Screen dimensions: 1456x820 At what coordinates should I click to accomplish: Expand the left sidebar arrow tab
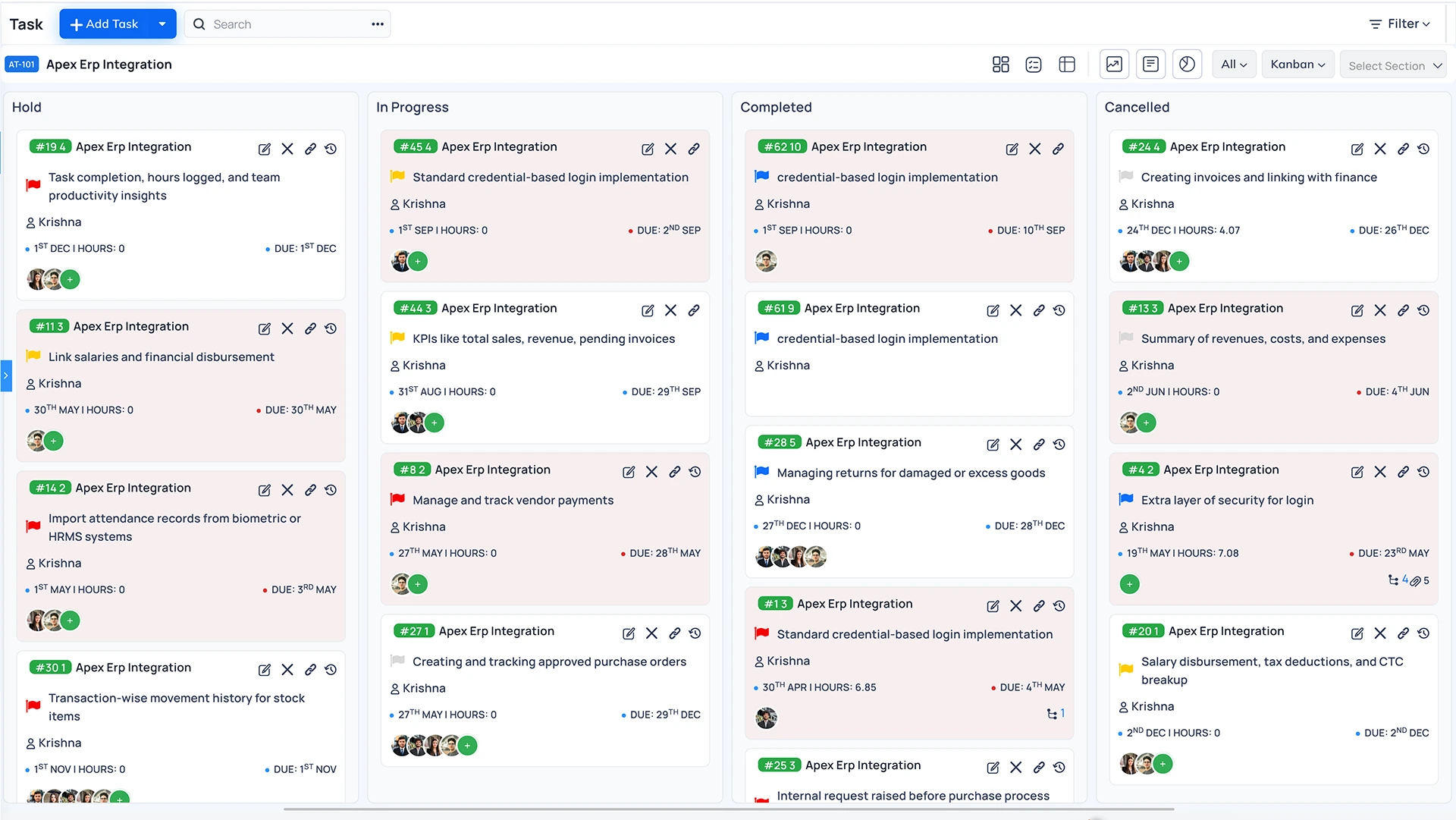pos(6,375)
